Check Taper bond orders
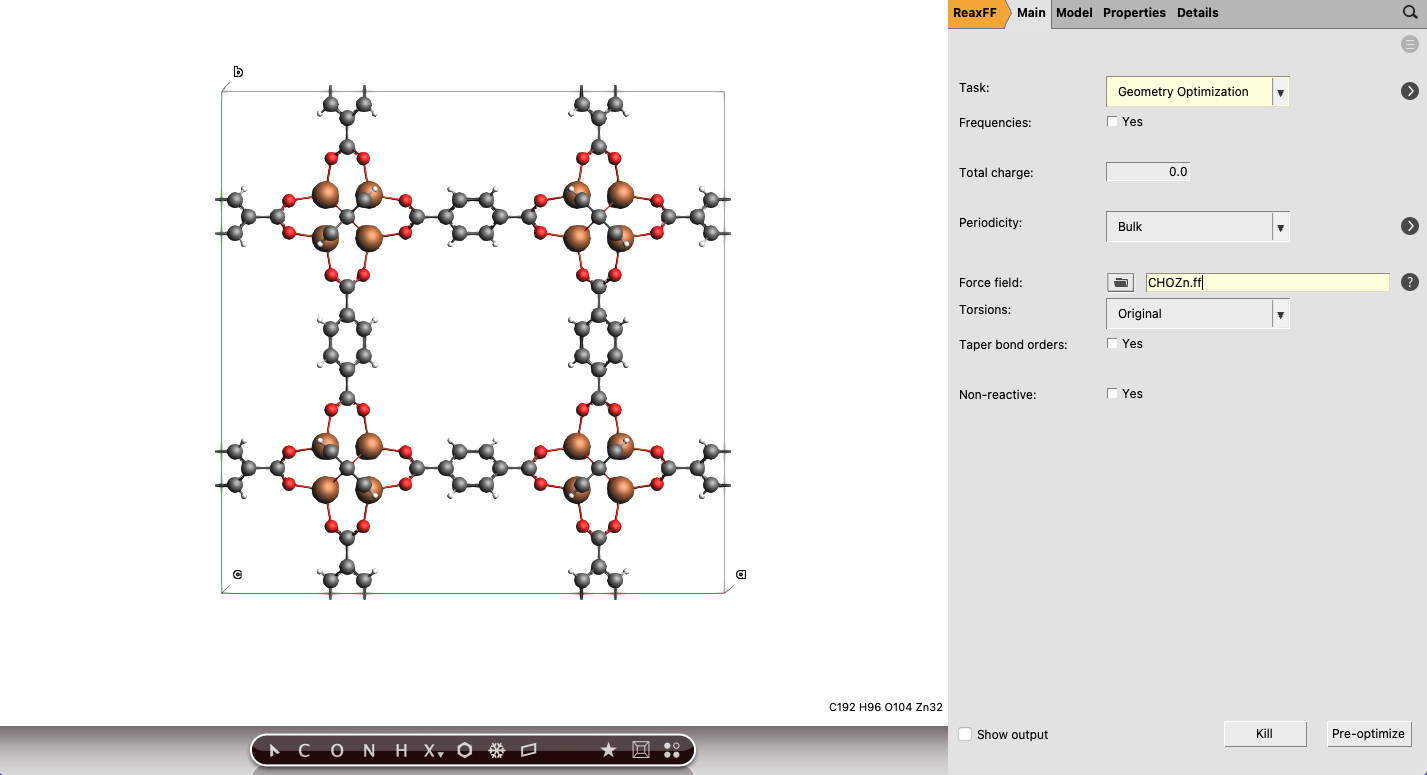 [1112, 344]
